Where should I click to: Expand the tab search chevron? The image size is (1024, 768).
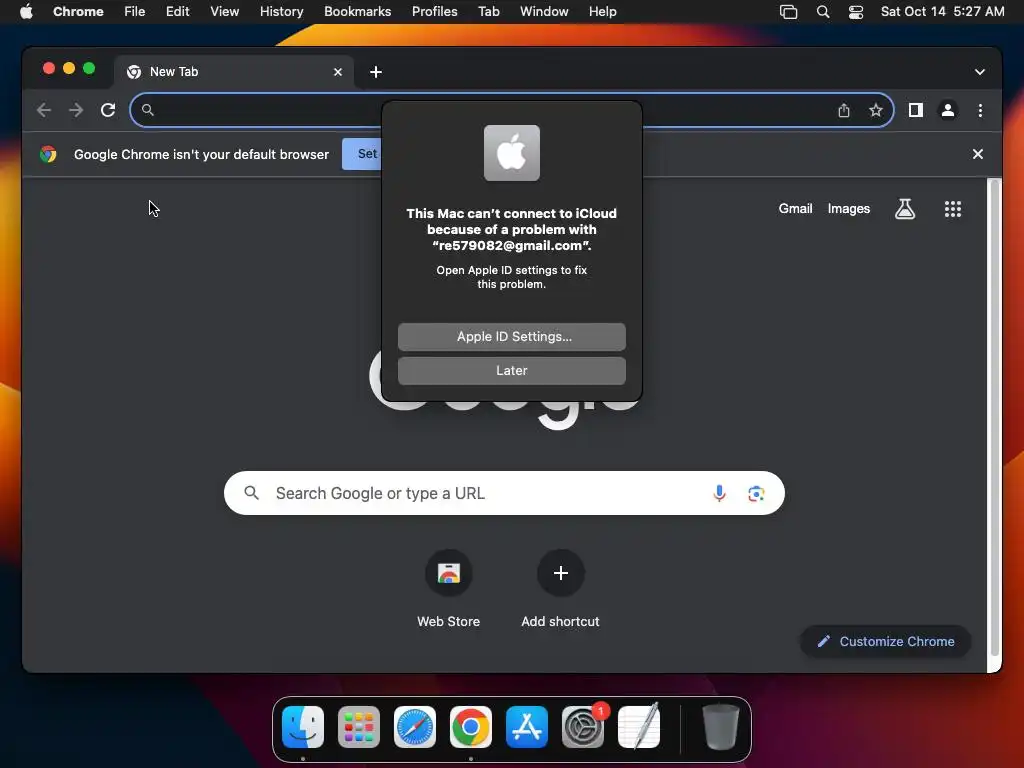tap(980, 72)
